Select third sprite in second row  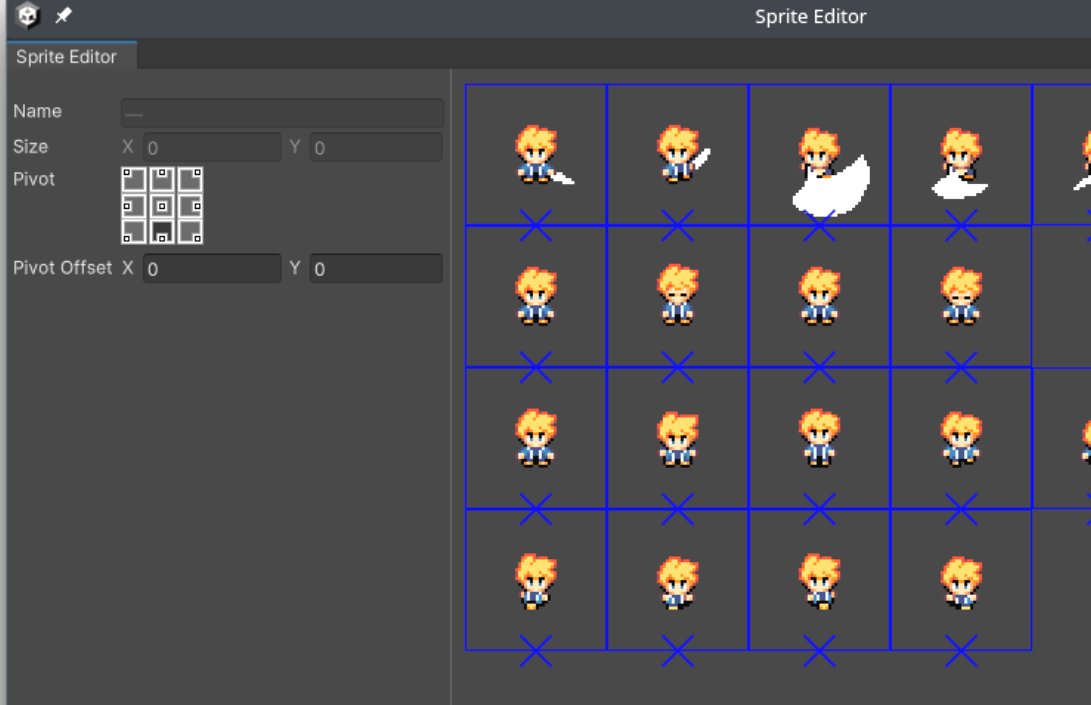(820, 296)
